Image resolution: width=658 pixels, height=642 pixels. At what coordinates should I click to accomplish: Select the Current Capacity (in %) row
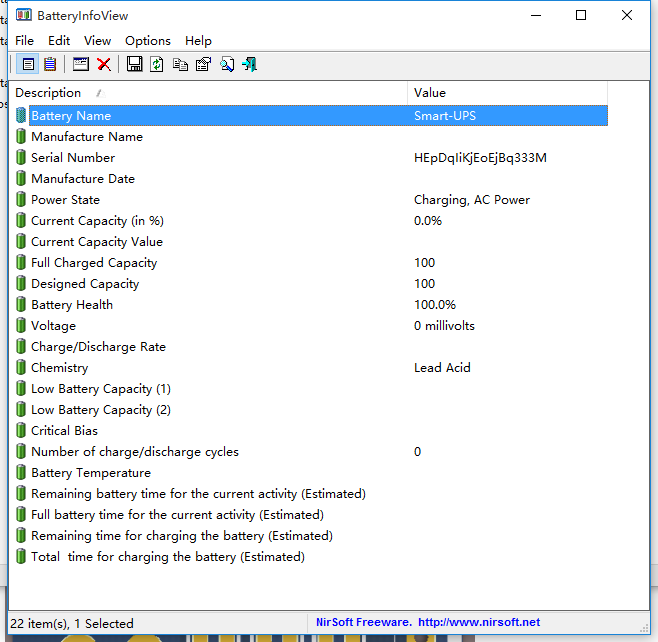[311, 220]
